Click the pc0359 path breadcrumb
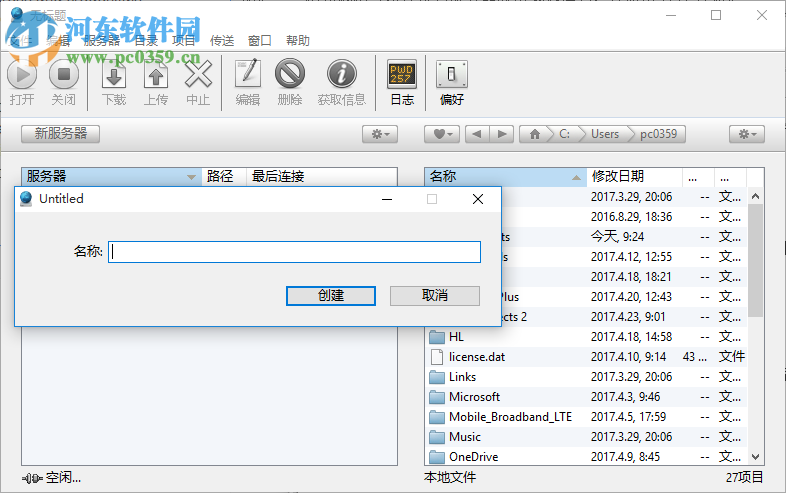Viewport: 786px width, 493px height. coord(658,134)
